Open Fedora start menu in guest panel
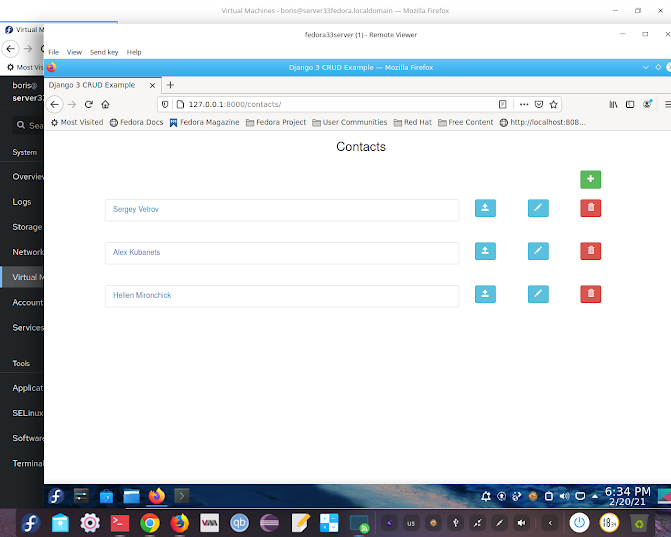671x537 pixels. (x=56, y=496)
